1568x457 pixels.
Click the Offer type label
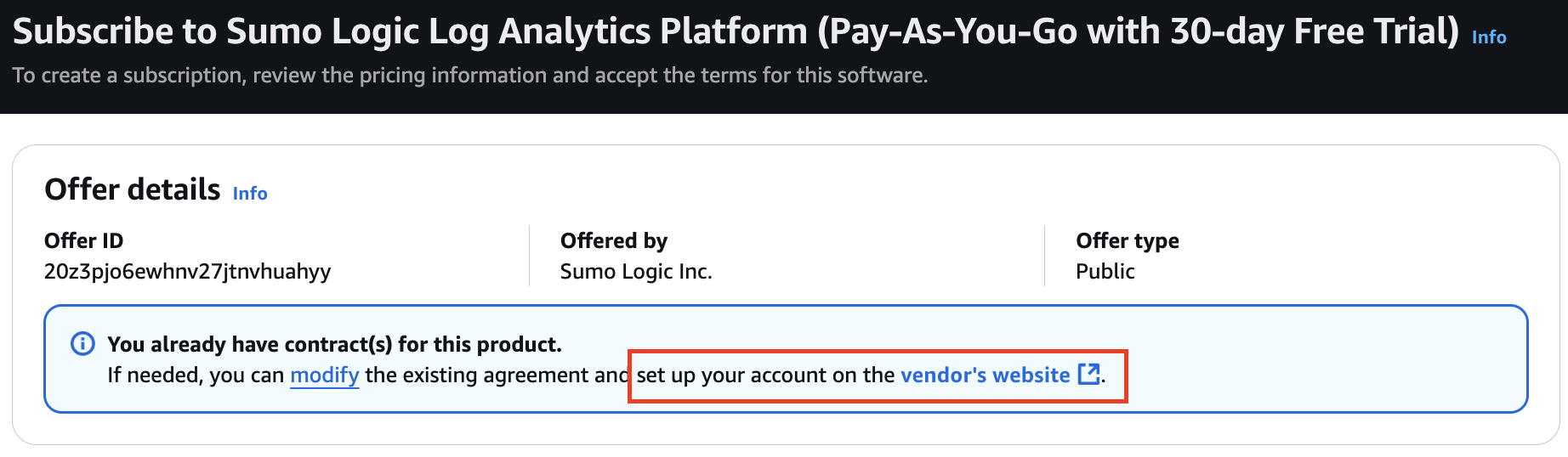pyautogui.click(x=1127, y=241)
